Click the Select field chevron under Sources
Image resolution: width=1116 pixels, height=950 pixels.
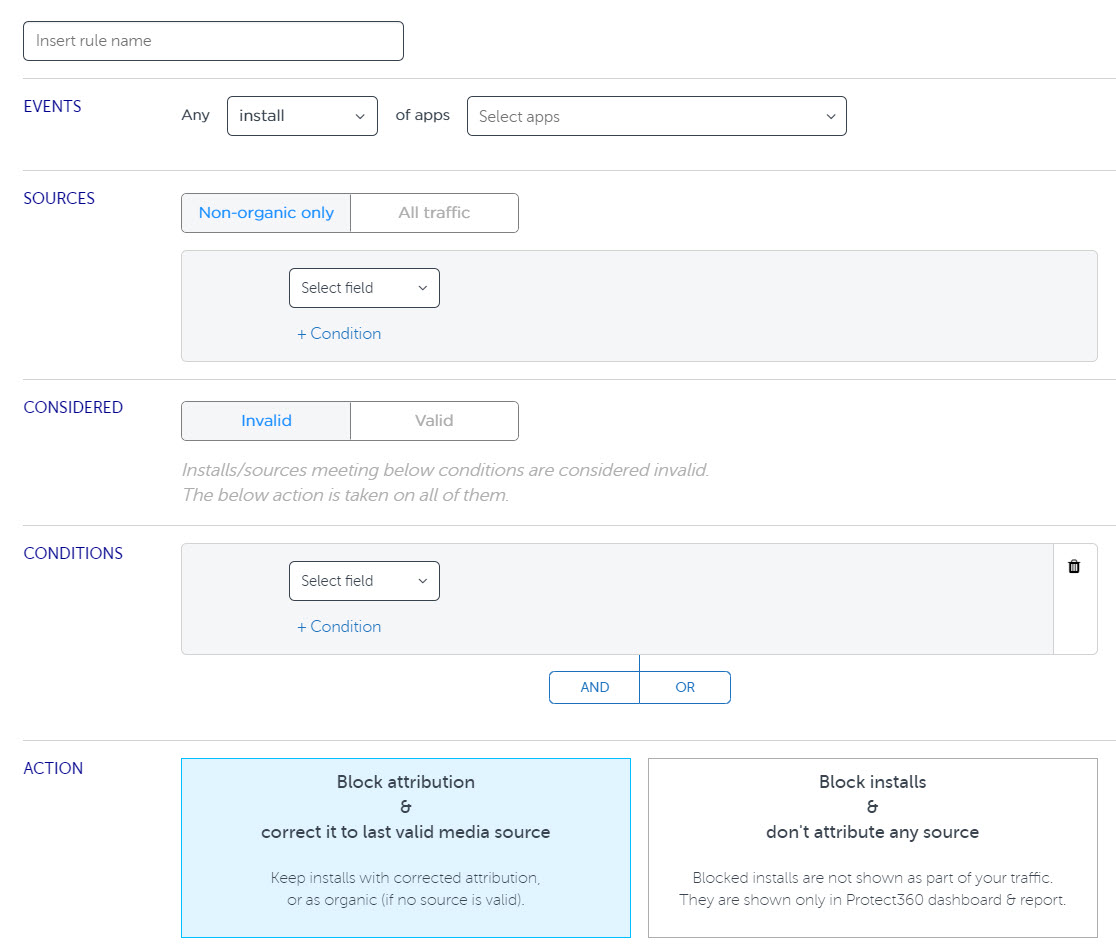[x=422, y=288]
